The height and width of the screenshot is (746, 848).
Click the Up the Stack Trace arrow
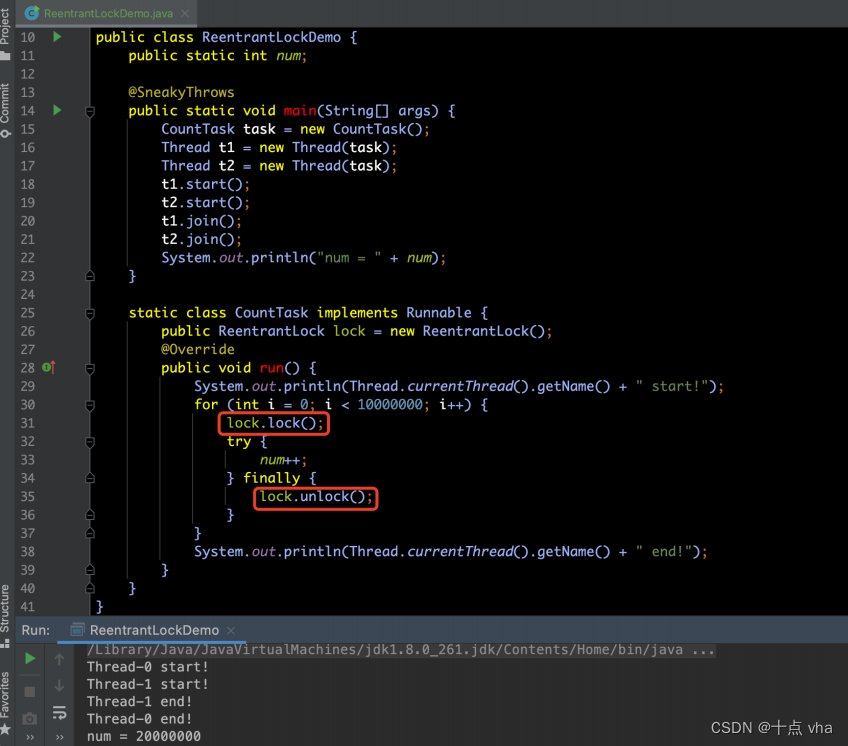[x=59, y=659]
